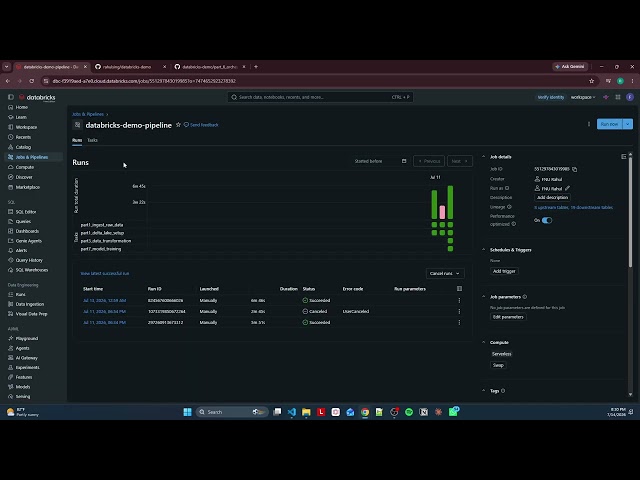
Task: Open the Cancel runs dropdown
Action: (445, 273)
